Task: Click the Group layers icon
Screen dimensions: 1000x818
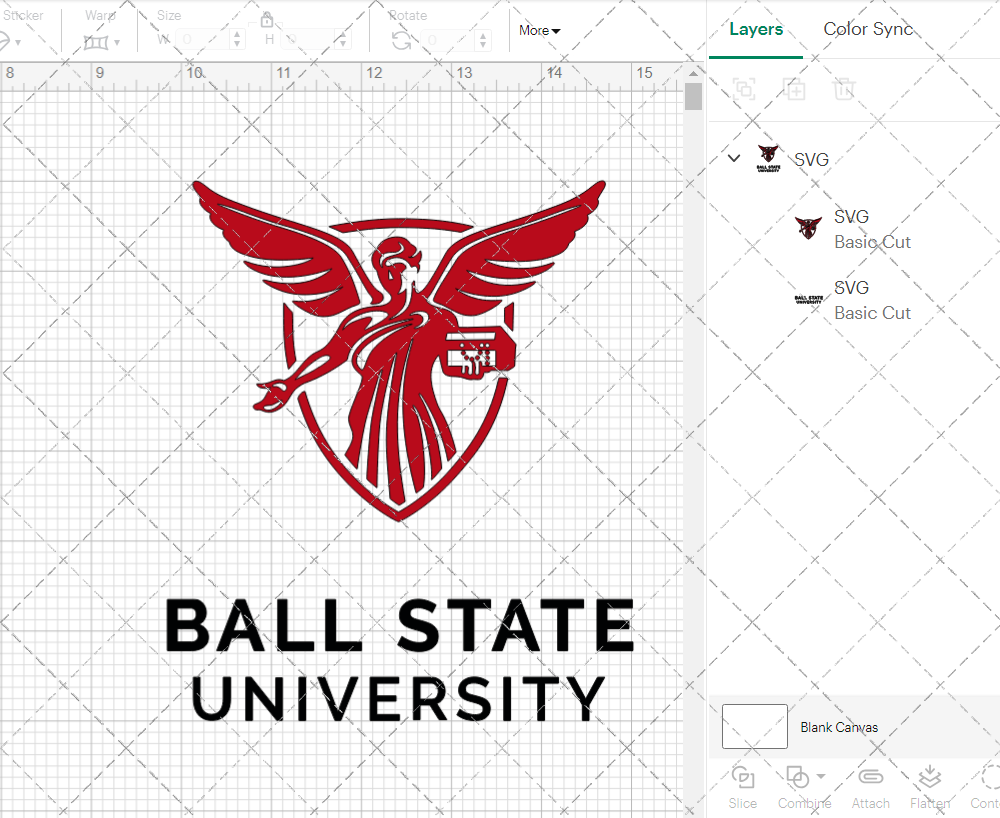Action: pos(744,89)
